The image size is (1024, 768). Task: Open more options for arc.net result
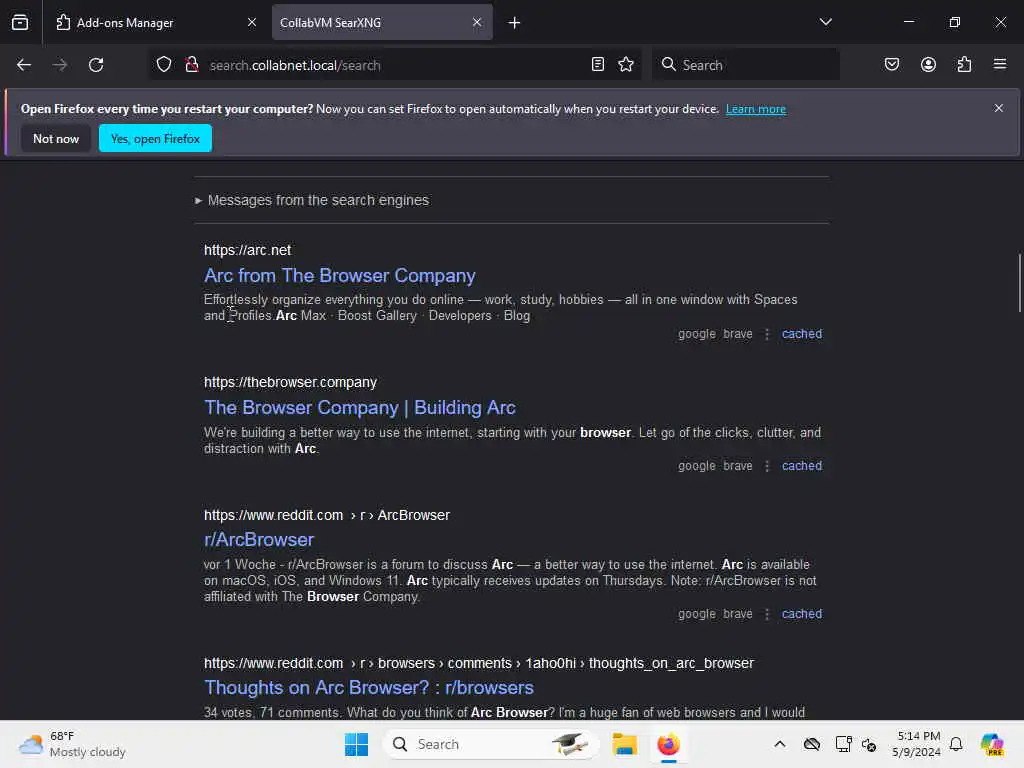(x=767, y=334)
